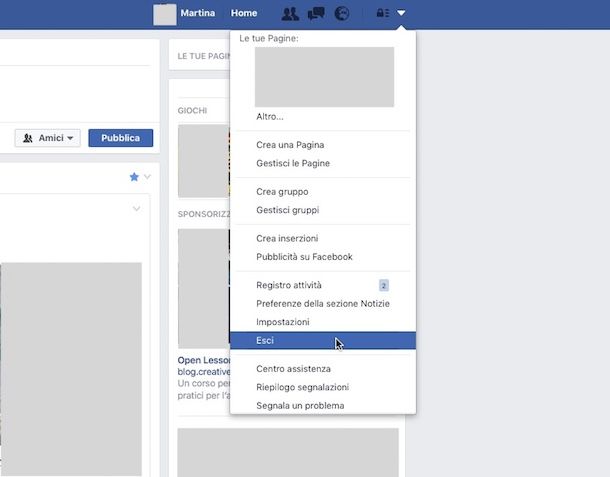The width and height of the screenshot is (610, 477).
Task: Choose Crea gruppo
Action: point(282,192)
